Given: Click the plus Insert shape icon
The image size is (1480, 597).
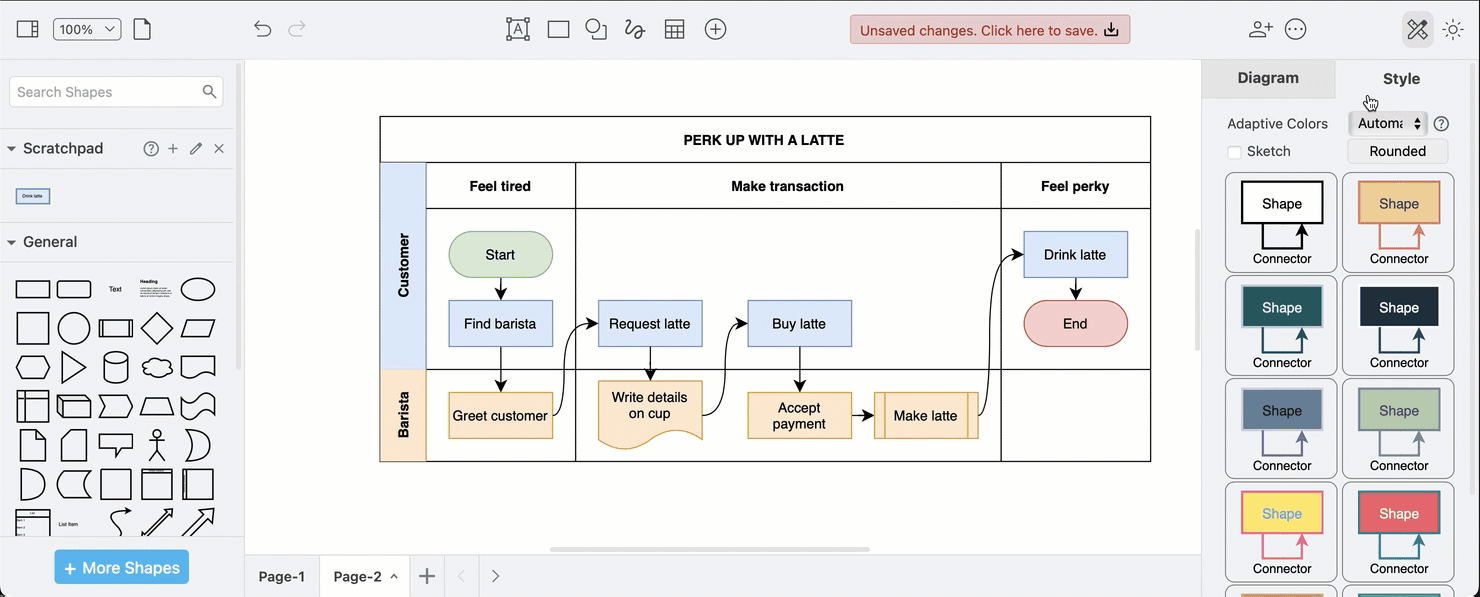Looking at the screenshot, I should pos(715,29).
